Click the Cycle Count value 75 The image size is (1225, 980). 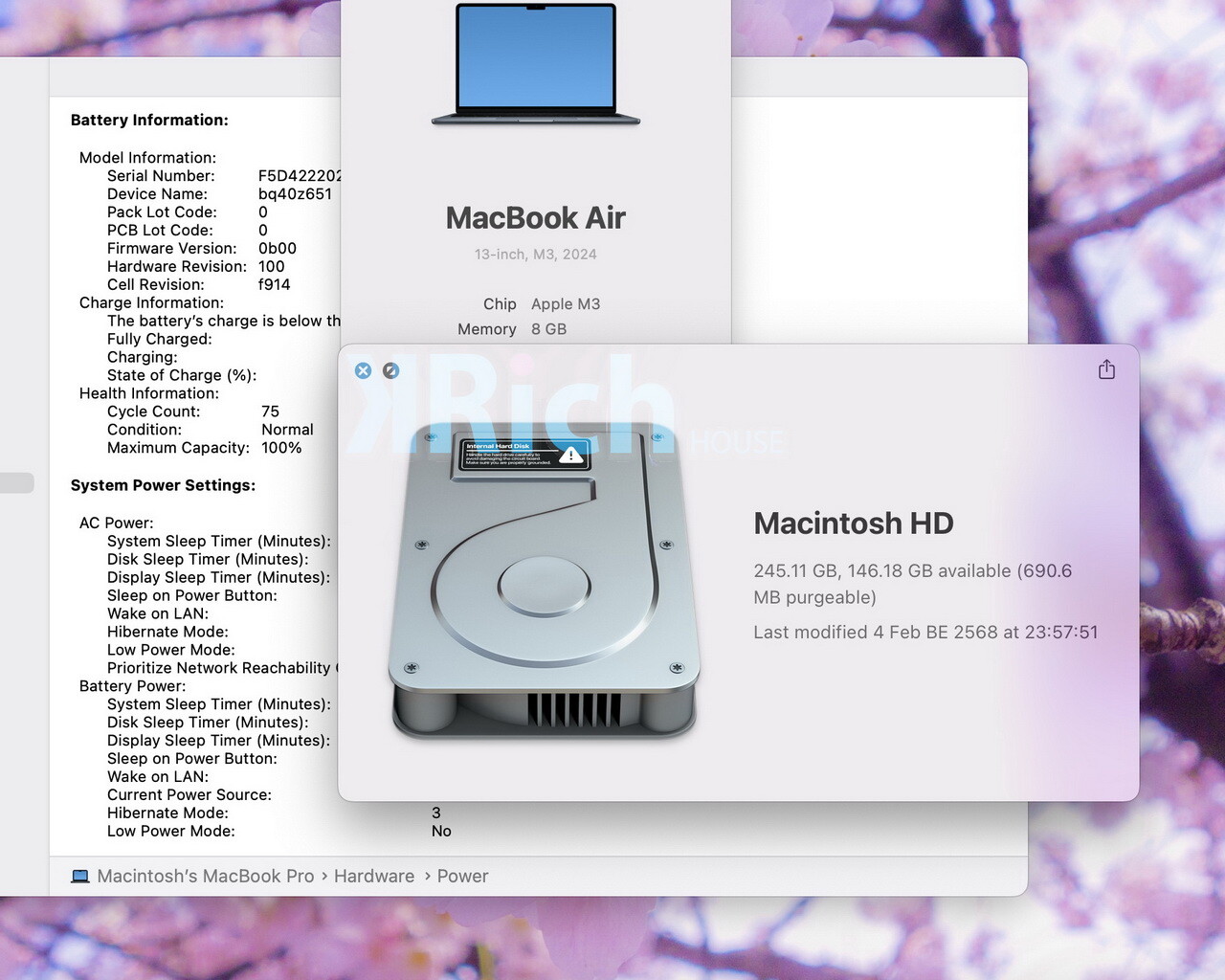270,412
